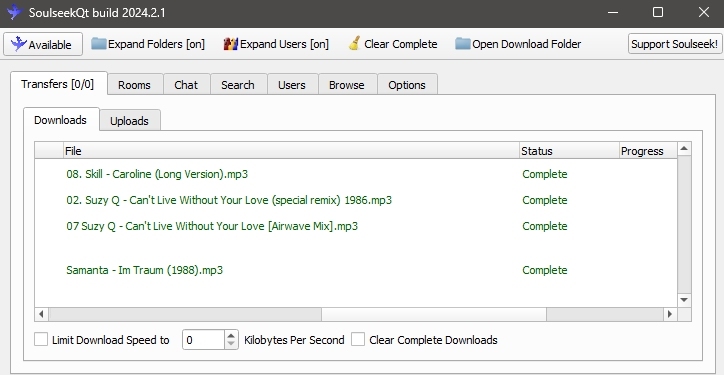Open the Rooms tab

tap(134, 85)
